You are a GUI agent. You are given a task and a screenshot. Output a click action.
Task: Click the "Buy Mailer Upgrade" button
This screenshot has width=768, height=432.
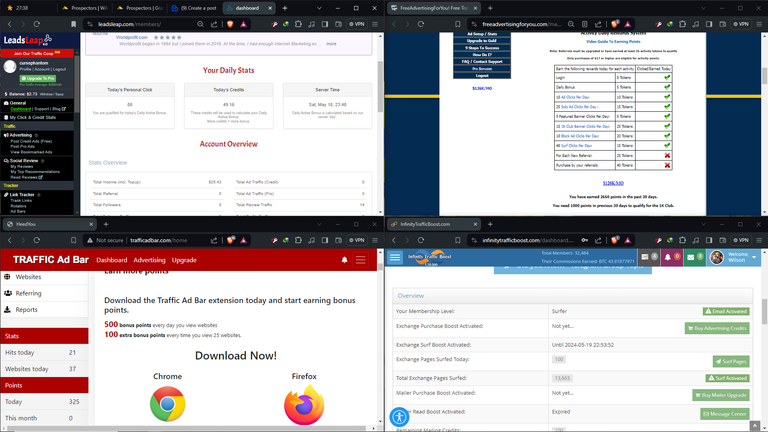(720, 395)
